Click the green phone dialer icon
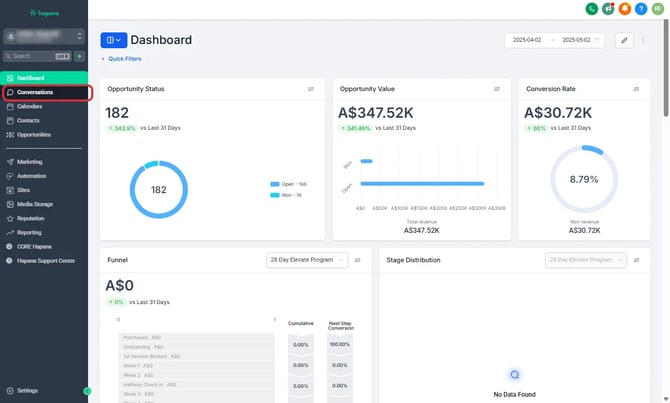Viewport: 670px width, 403px height. [592, 9]
